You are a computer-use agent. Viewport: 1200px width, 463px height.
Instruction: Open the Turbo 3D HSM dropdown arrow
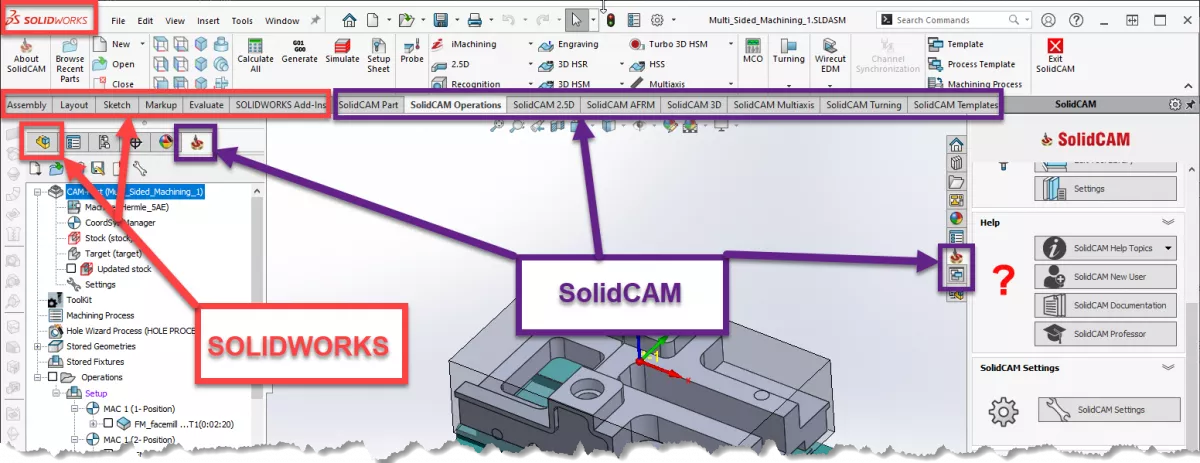click(732, 44)
